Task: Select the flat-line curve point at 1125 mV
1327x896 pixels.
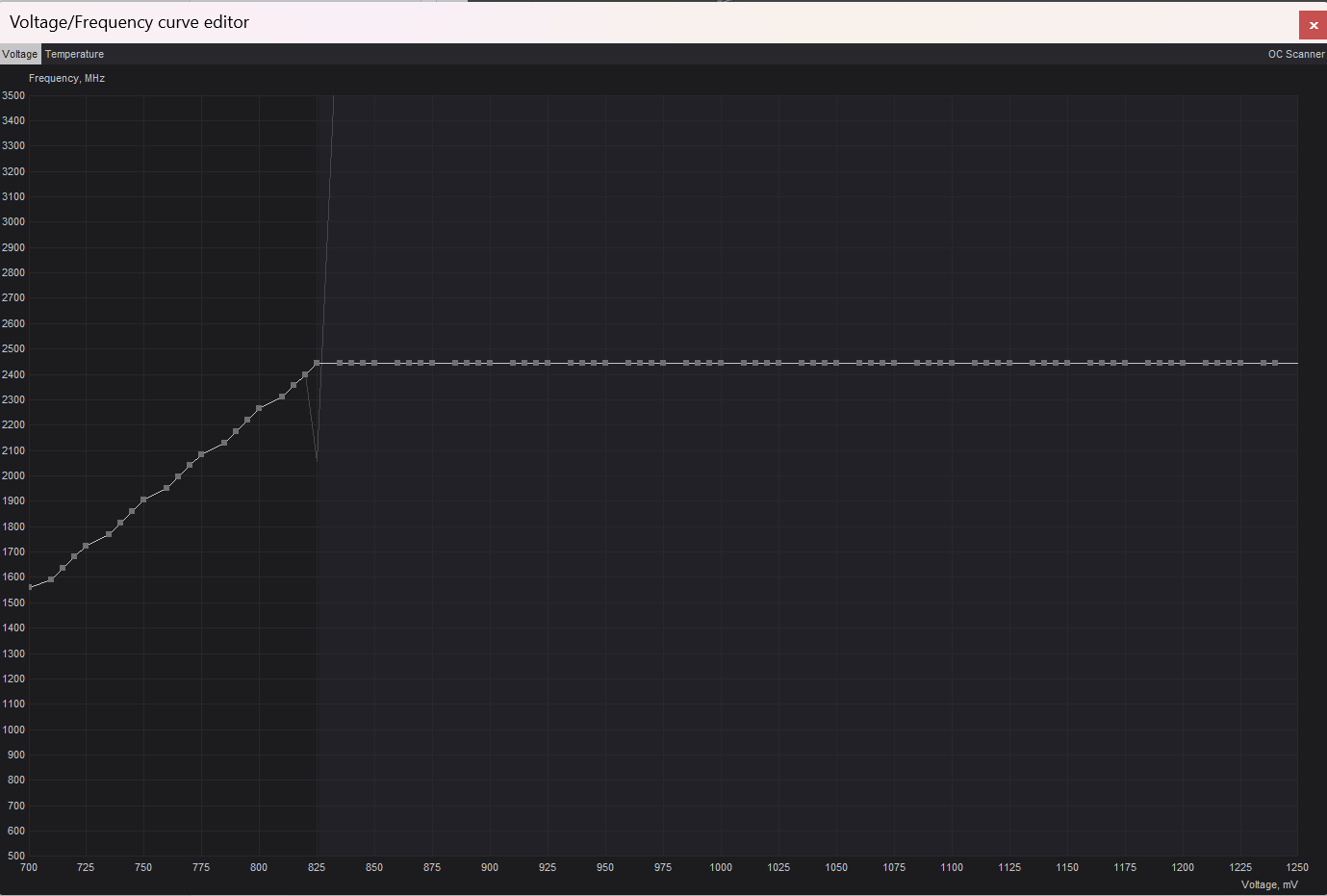Action: pos(1009,363)
